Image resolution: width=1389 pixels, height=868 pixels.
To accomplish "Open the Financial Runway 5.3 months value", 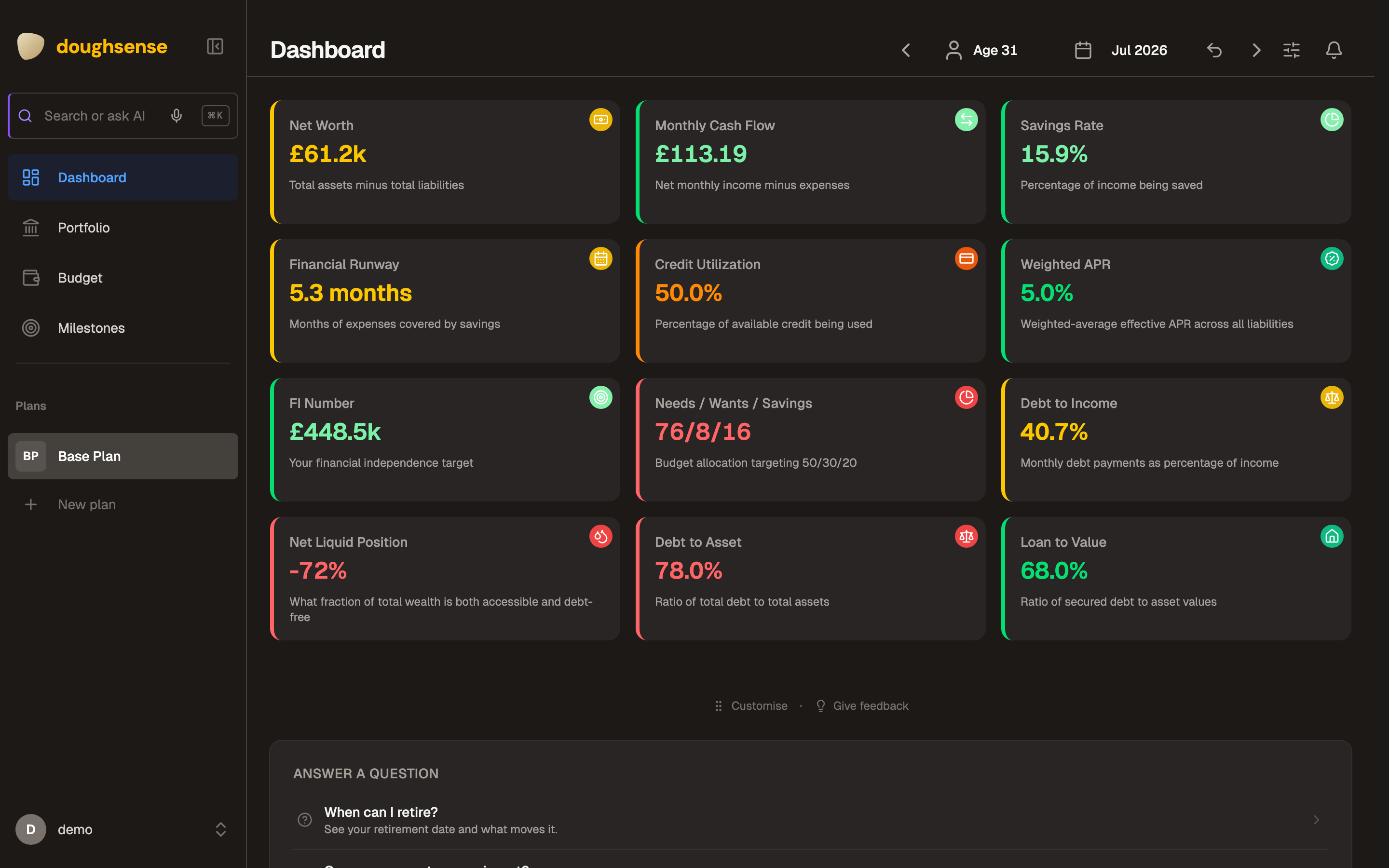I will (x=351, y=293).
